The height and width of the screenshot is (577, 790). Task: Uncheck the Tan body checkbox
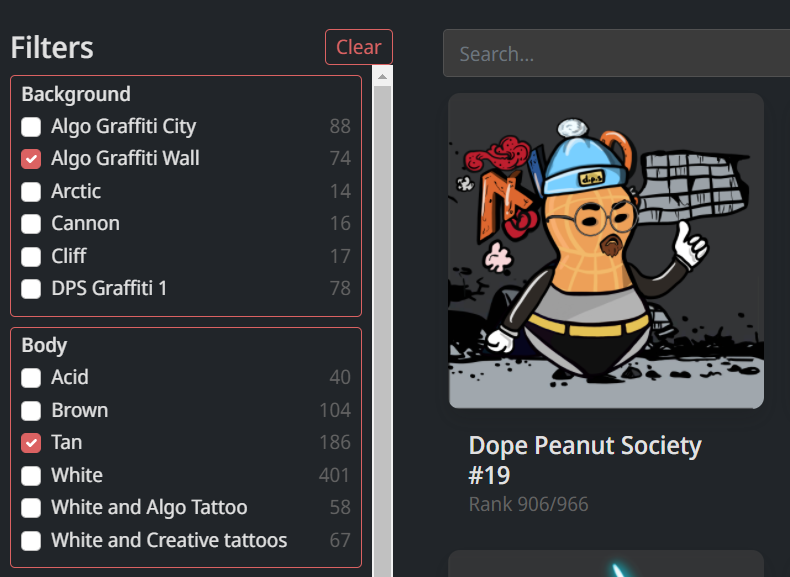coord(31,443)
